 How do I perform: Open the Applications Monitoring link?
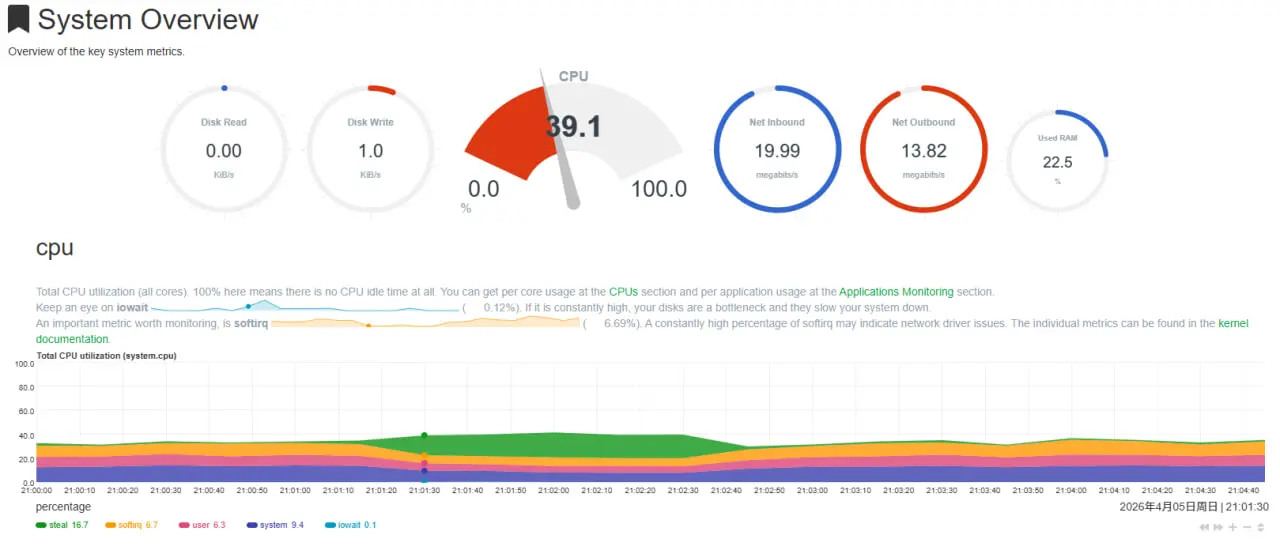[x=896, y=292]
